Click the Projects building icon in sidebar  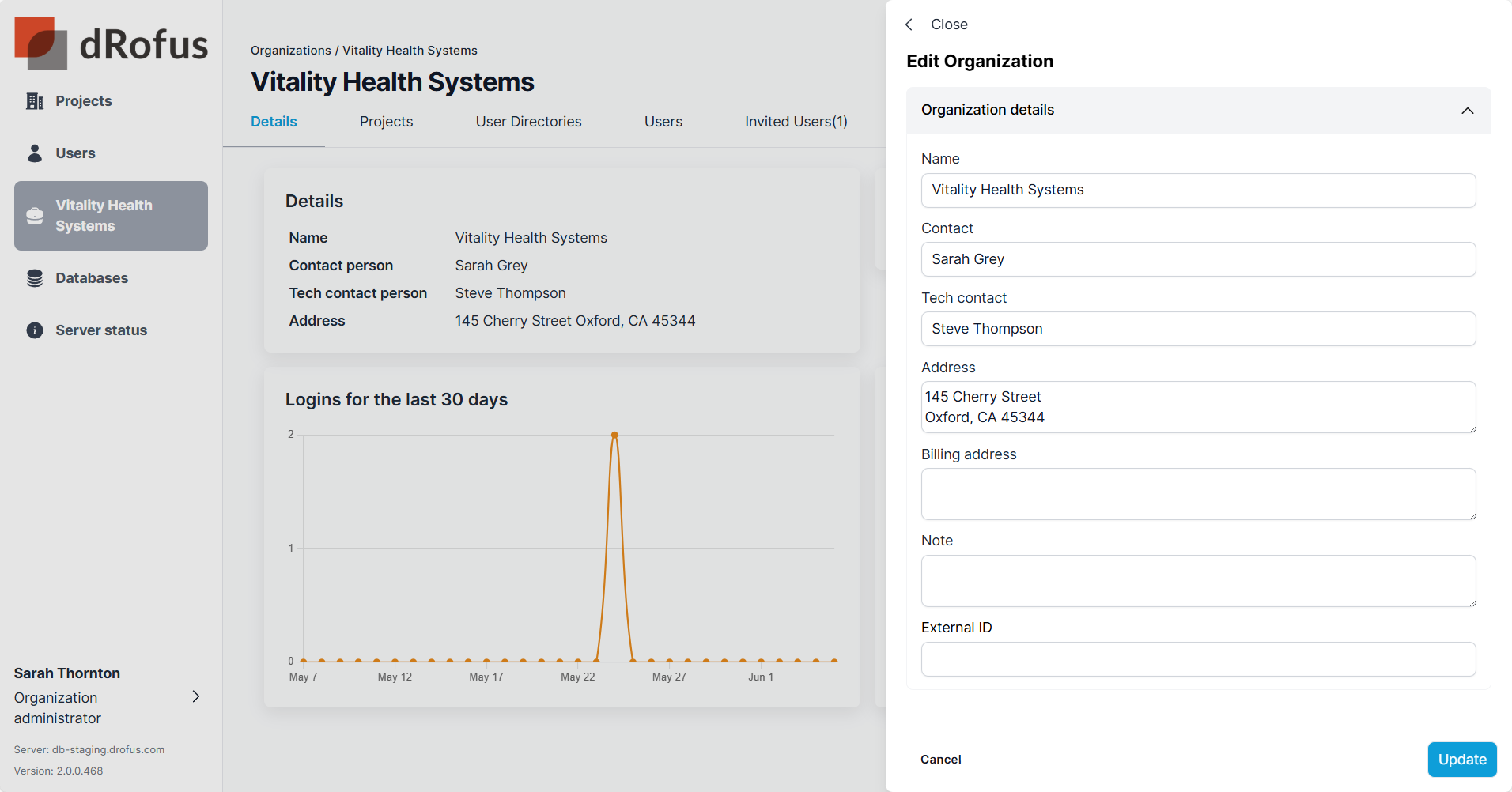click(35, 101)
